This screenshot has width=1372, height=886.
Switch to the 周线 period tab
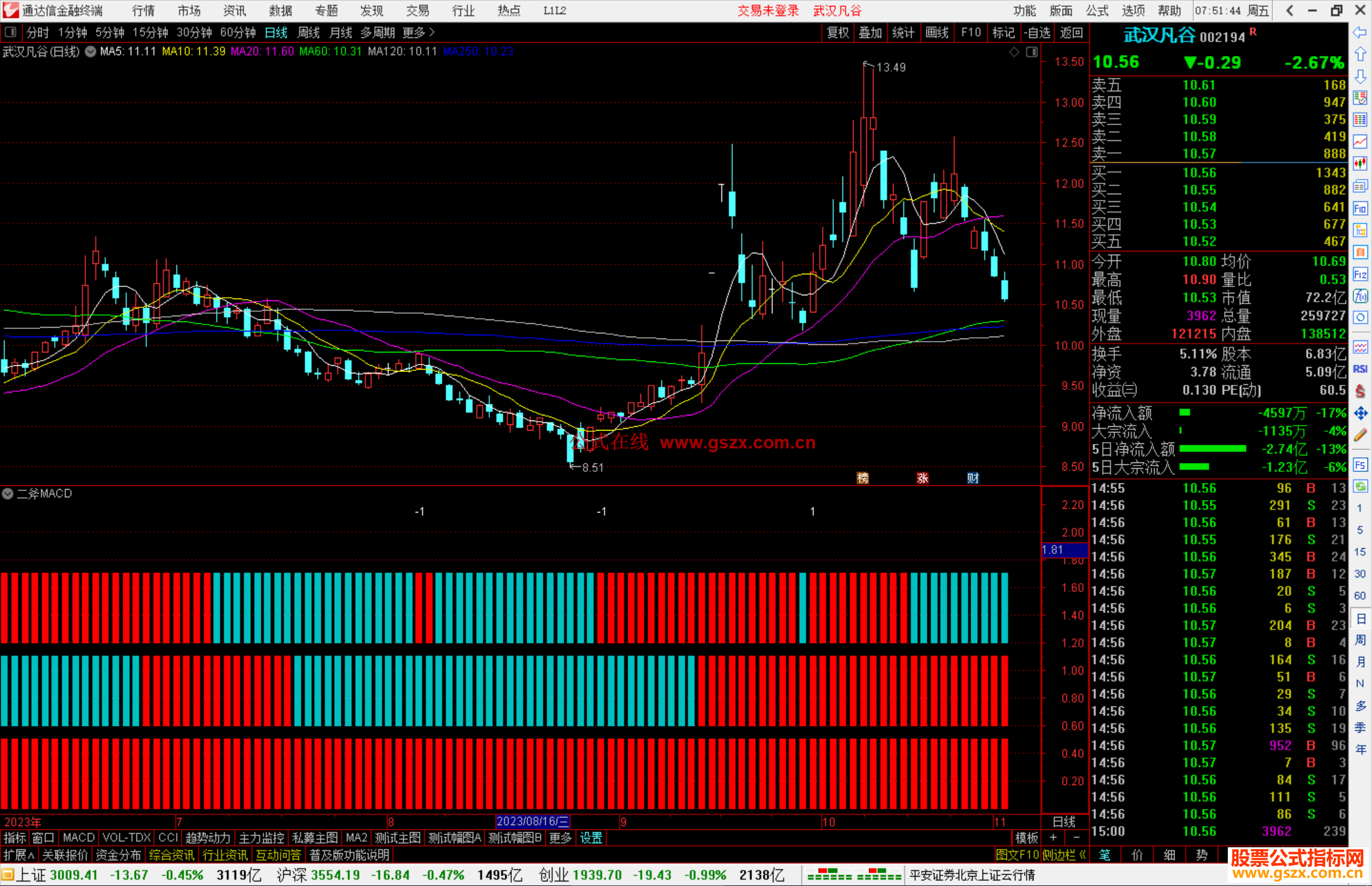309,32
